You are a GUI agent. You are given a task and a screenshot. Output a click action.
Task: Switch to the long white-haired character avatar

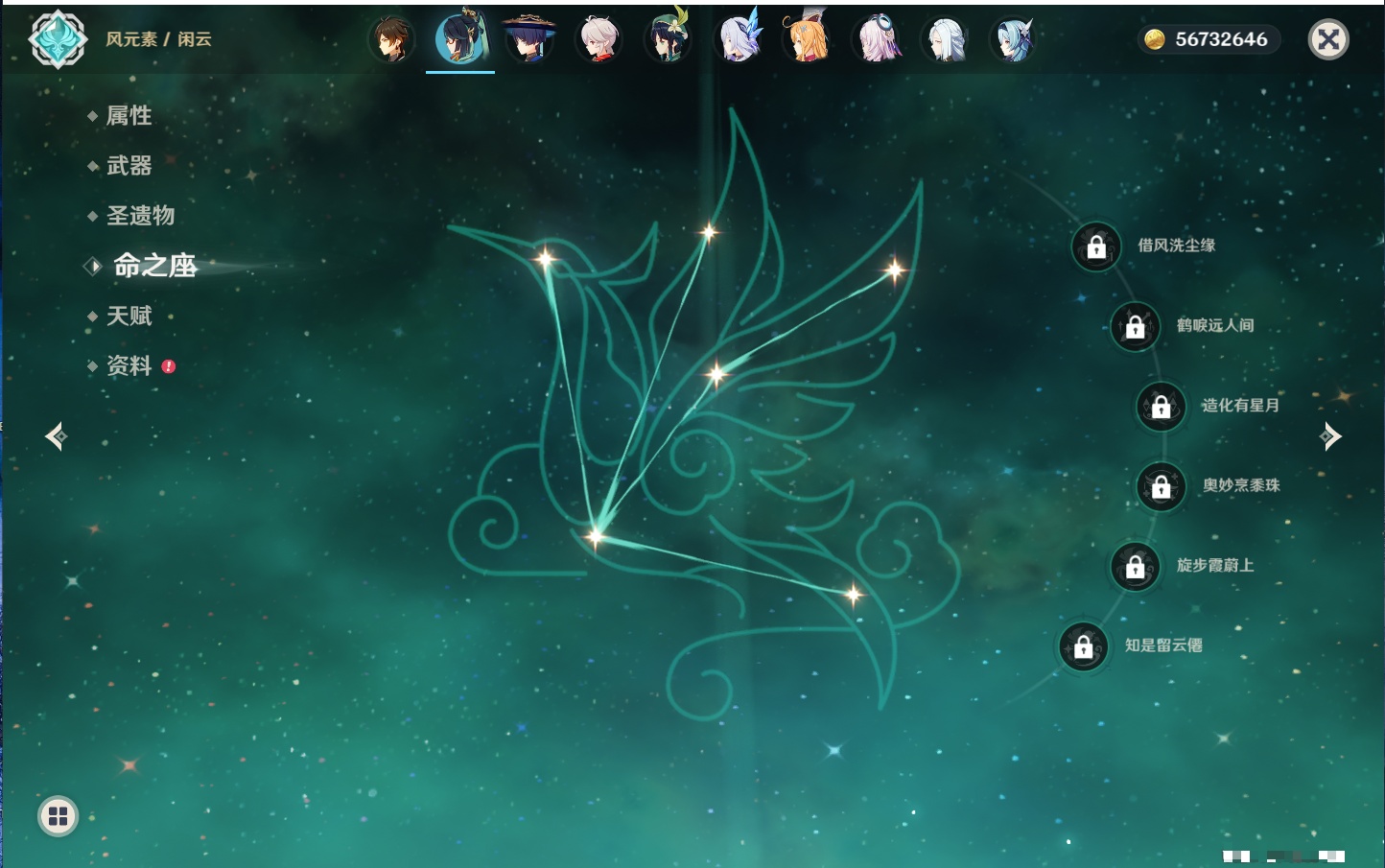(x=946, y=39)
